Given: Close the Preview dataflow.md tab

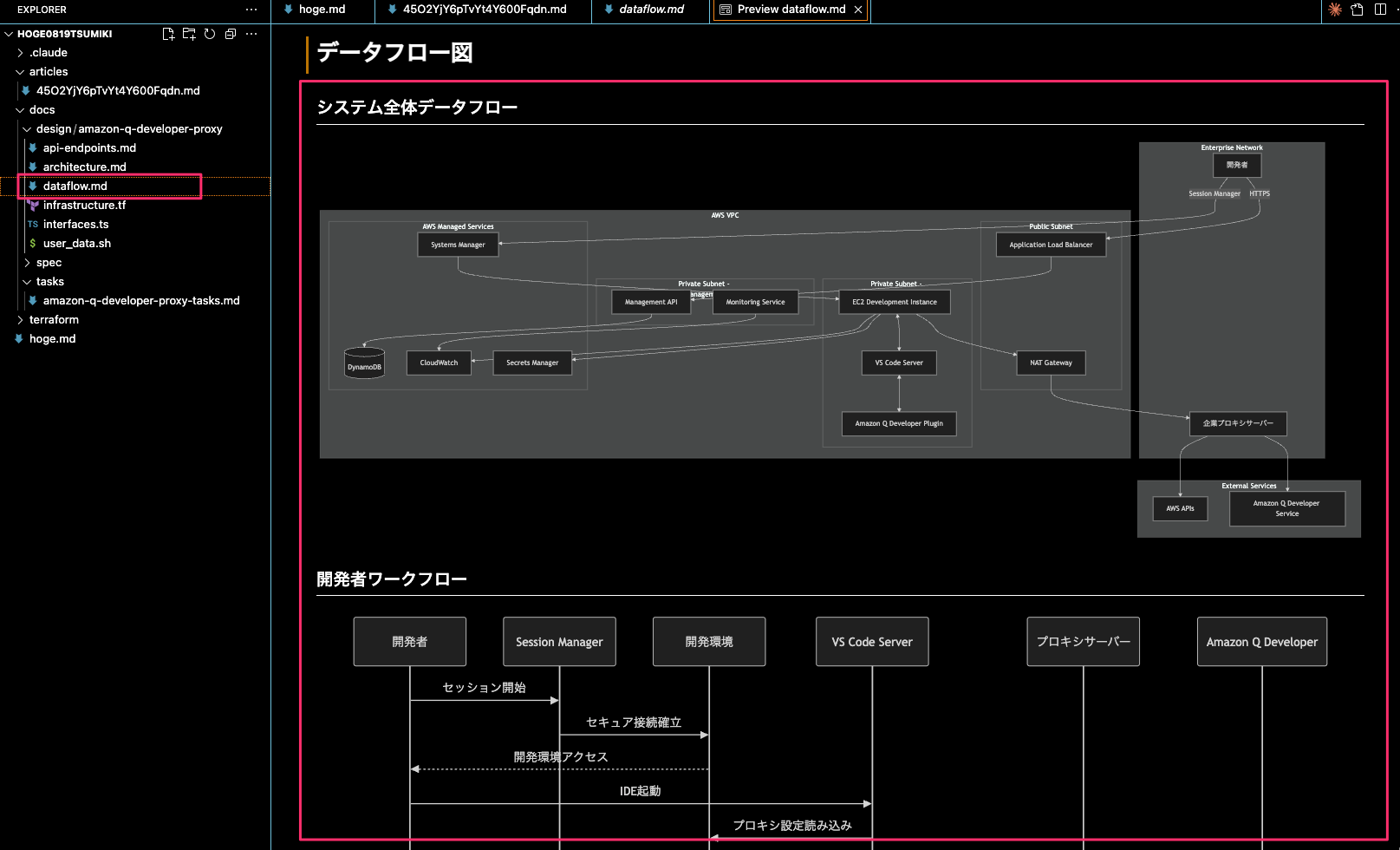Looking at the screenshot, I should [858, 10].
